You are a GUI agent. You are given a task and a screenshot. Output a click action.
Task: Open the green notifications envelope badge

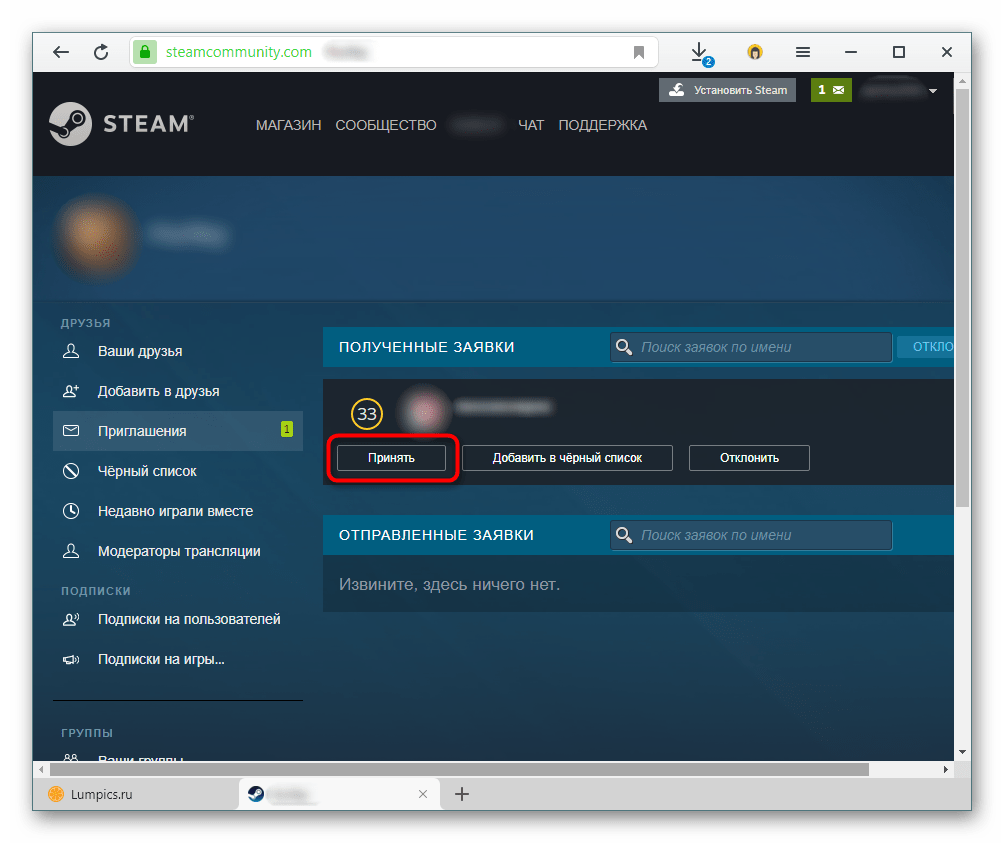[831, 90]
